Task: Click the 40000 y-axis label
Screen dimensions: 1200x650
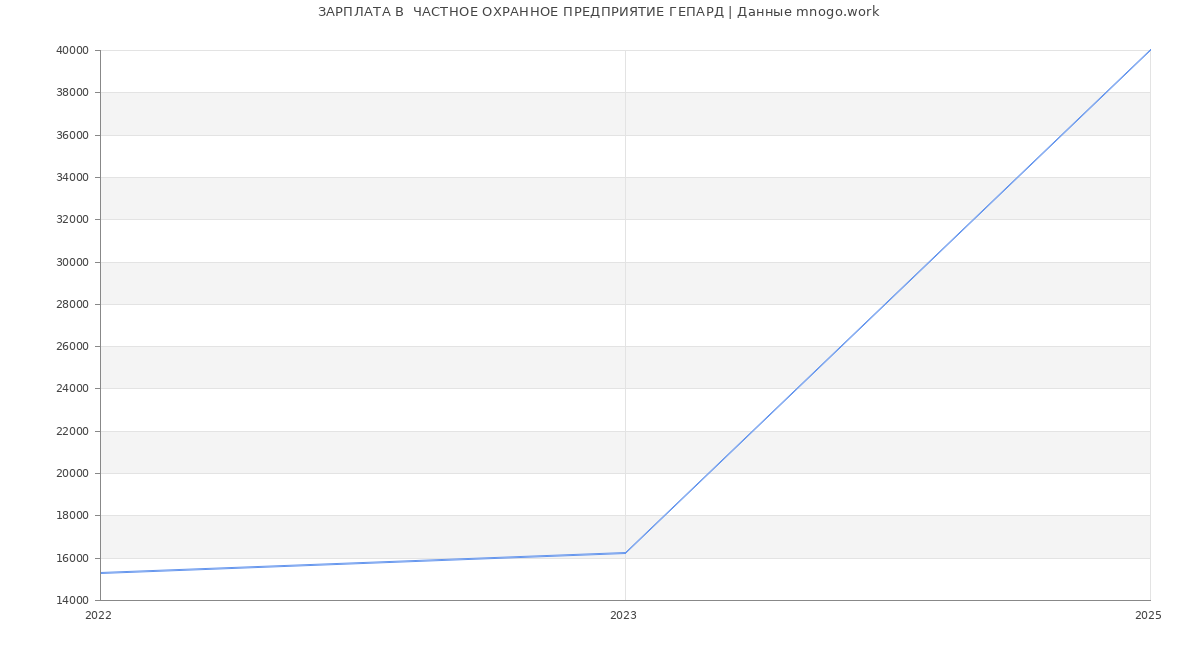Action: (73, 51)
